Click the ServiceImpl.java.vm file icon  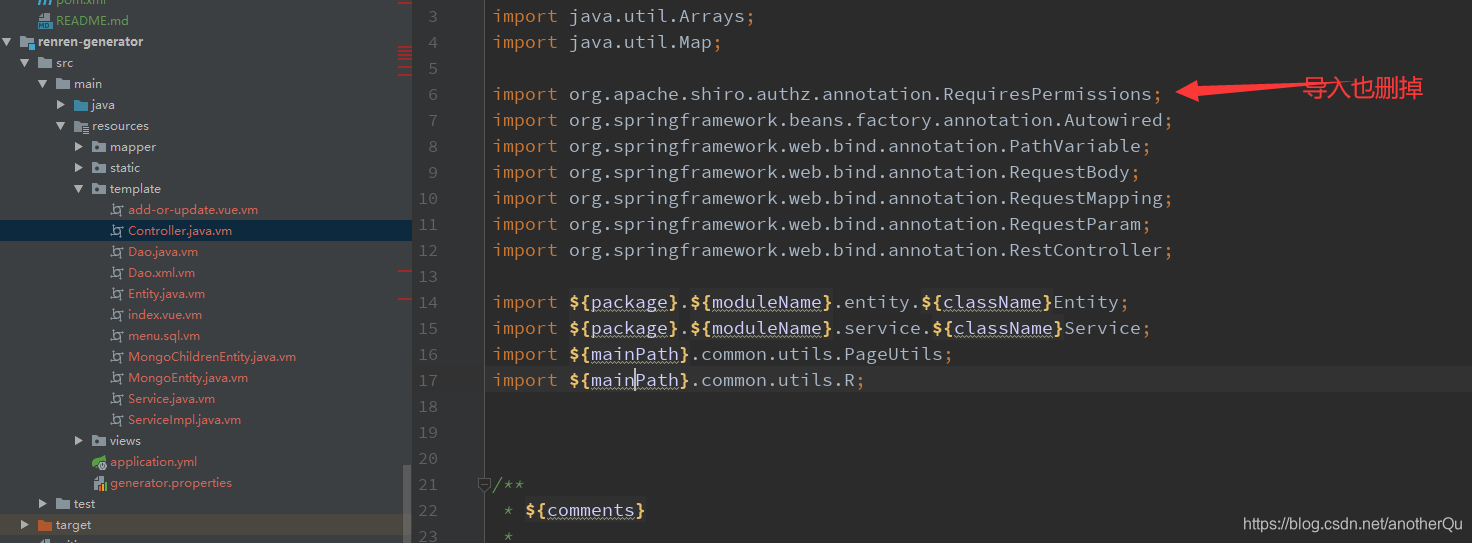(x=117, y=420)
